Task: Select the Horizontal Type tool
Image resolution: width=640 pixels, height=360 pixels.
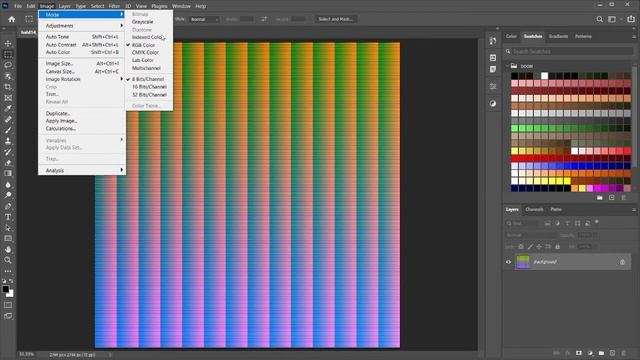Action: (8, 217)
